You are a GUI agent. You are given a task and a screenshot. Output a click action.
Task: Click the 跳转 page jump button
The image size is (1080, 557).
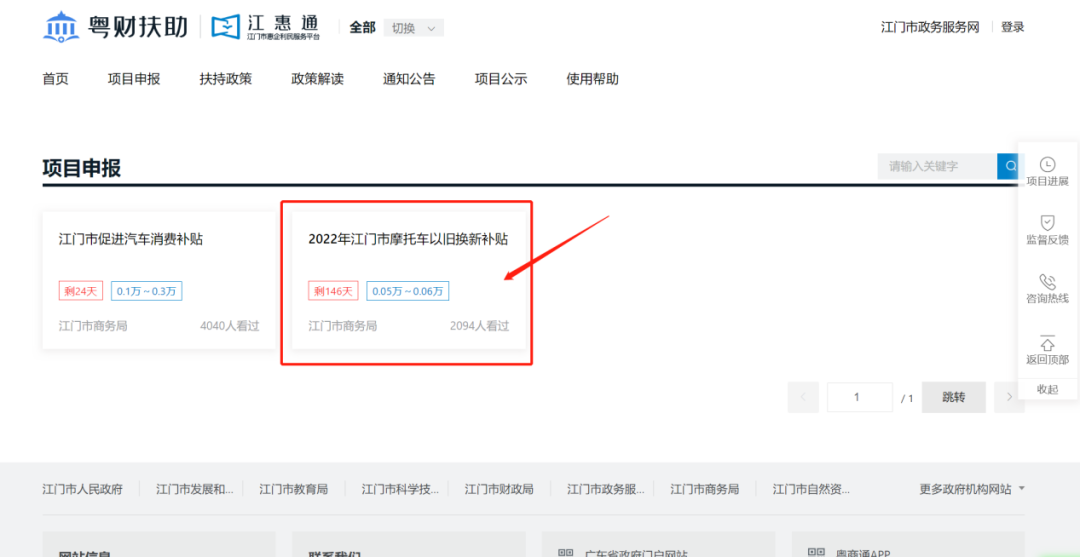tap(954, 397)
